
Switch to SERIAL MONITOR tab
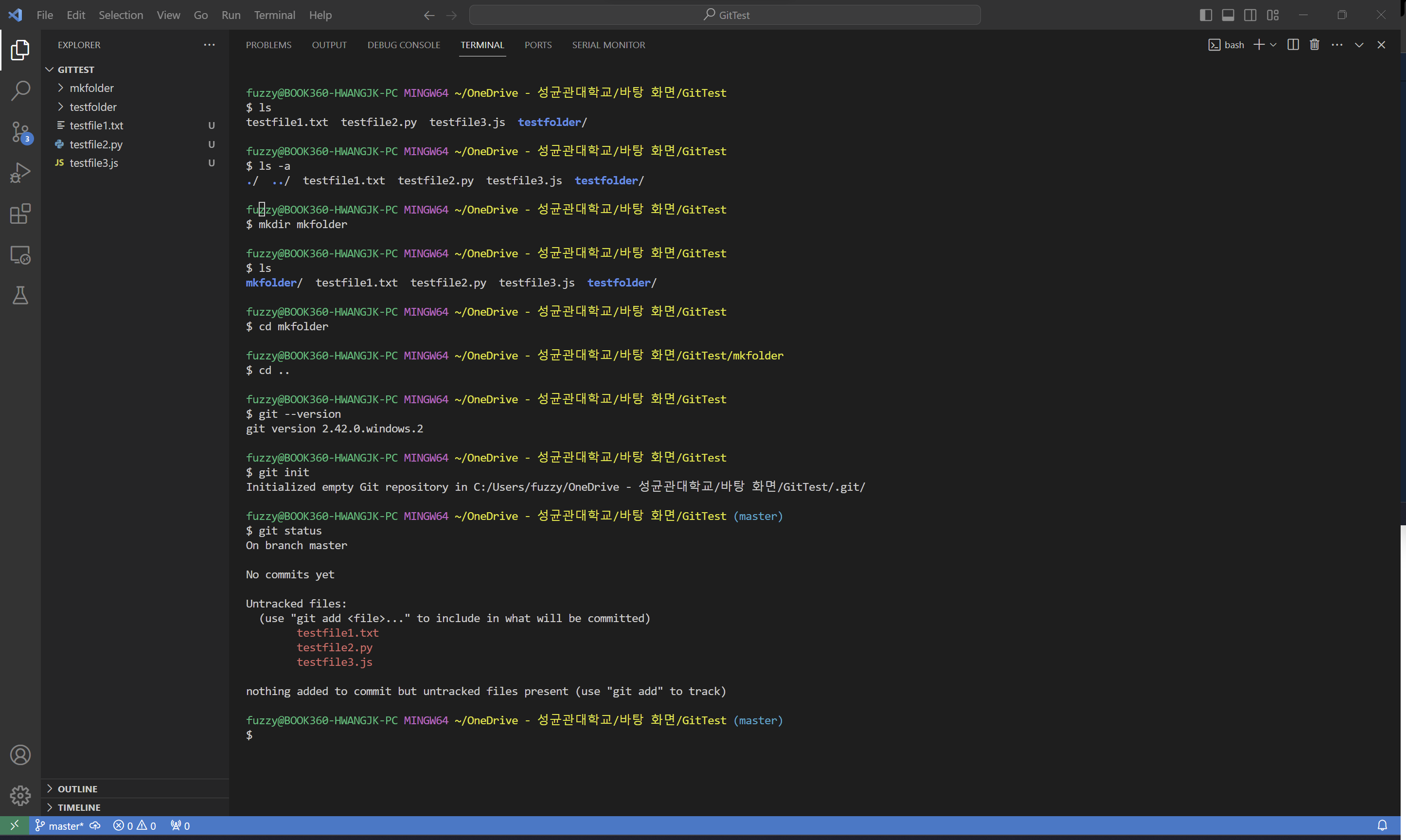click(x=608, y=45)
